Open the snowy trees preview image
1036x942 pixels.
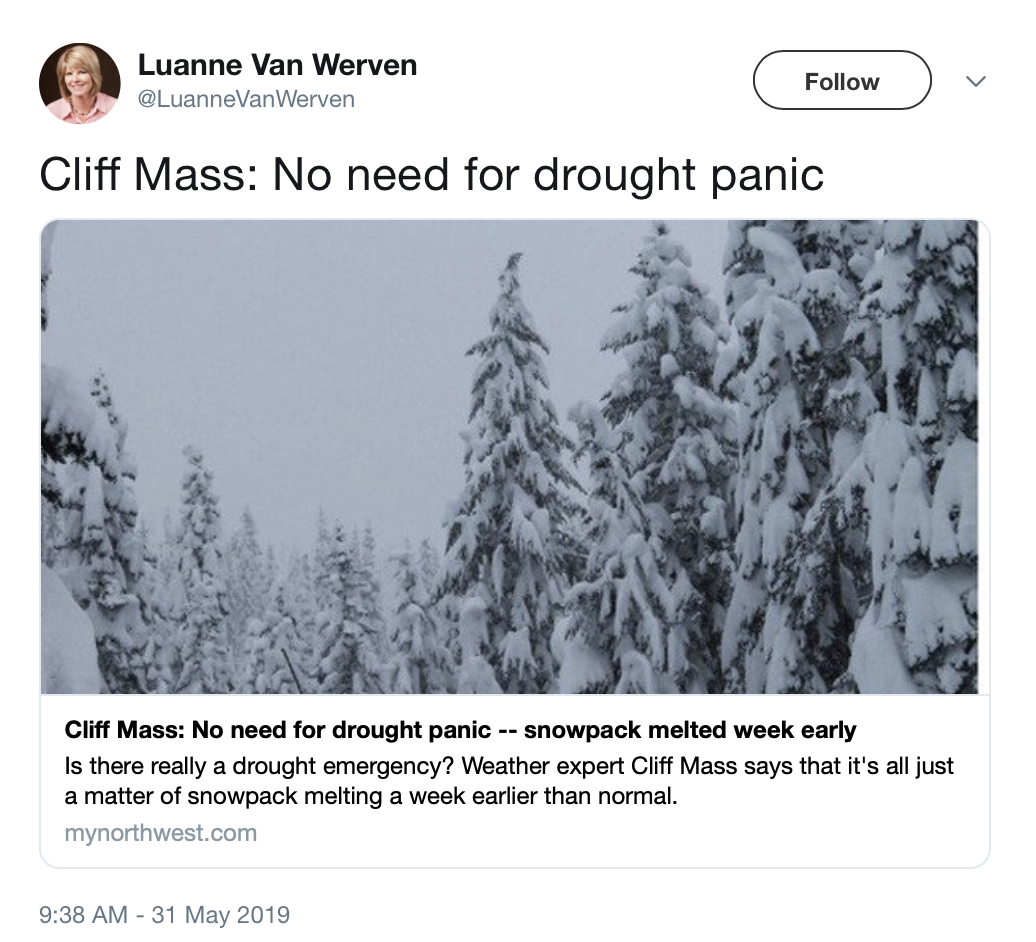(515, 456)
